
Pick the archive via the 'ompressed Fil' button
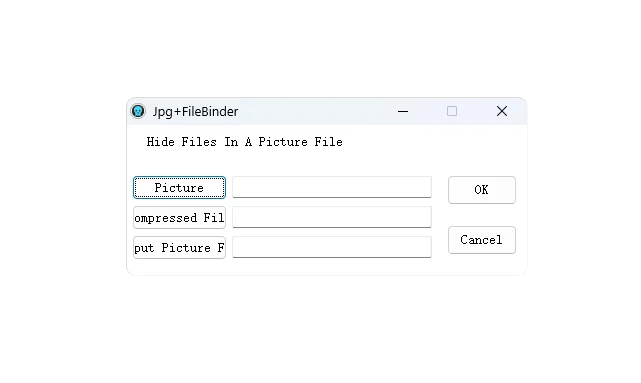[179, 217]
